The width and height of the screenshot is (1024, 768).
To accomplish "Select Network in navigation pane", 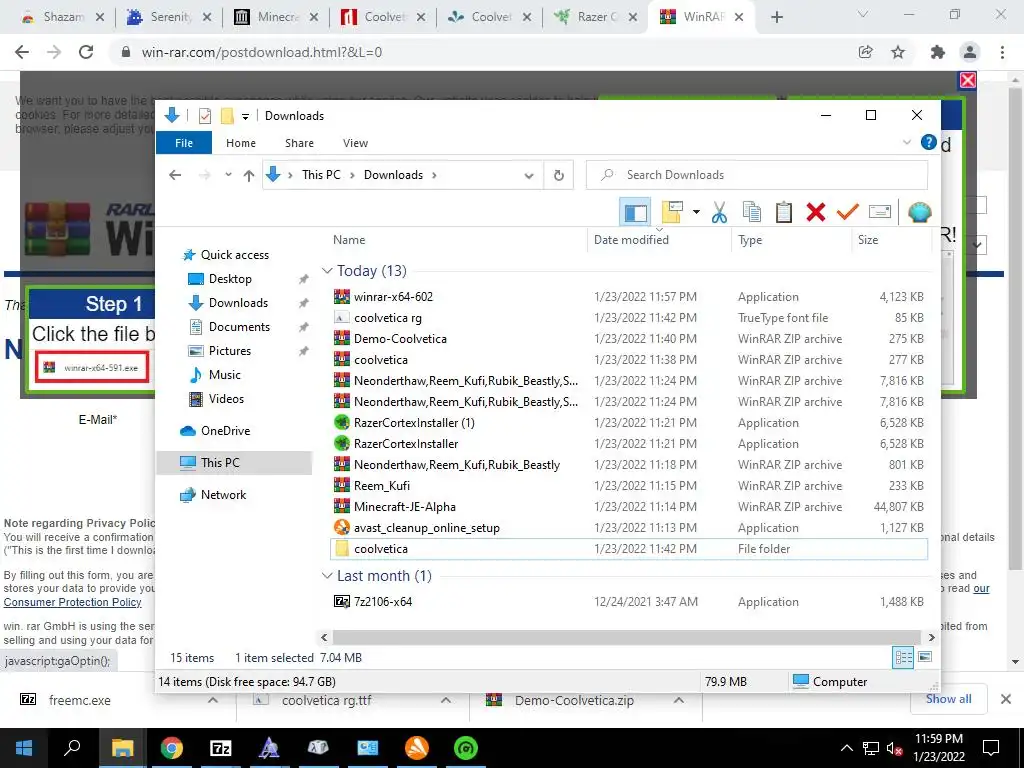I will pos(223,494).
